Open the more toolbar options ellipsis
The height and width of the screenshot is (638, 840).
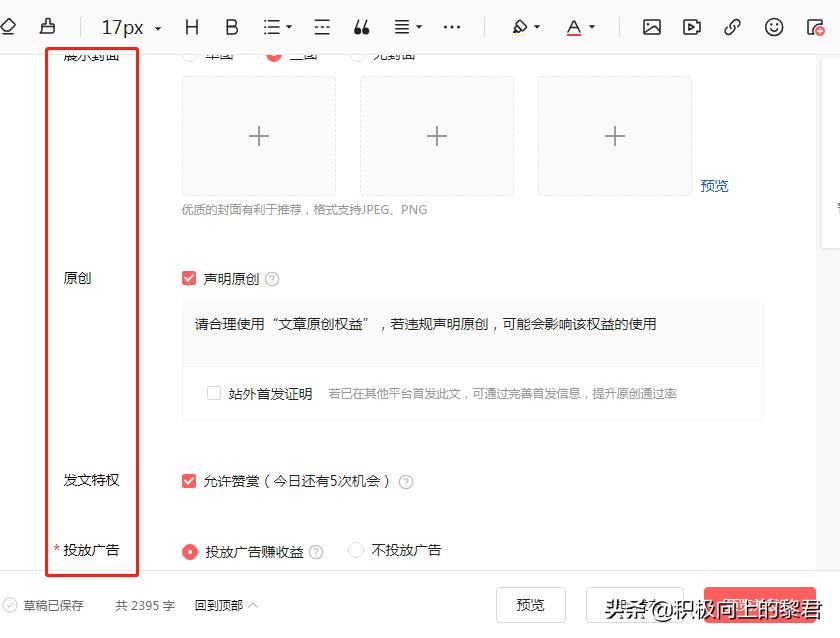click(451, 27)
